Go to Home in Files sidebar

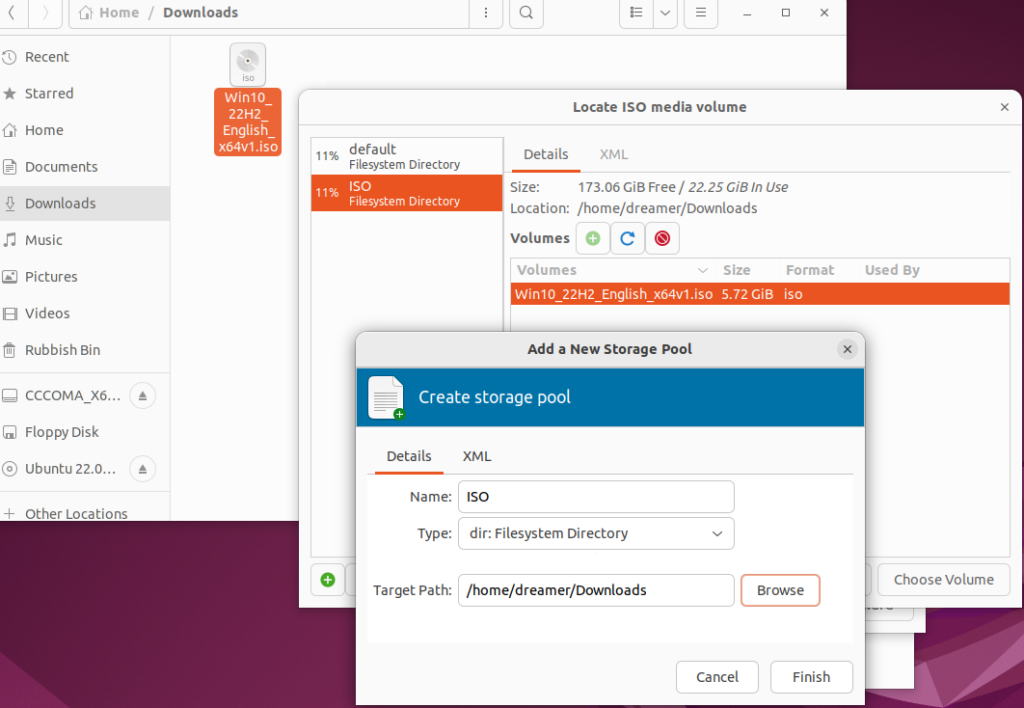85,130
